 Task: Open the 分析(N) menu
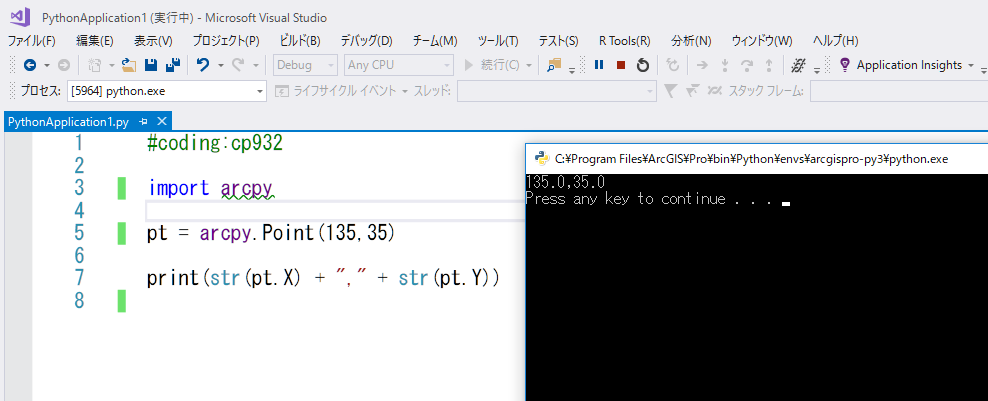pyautogui.click(x=691, y=41)
